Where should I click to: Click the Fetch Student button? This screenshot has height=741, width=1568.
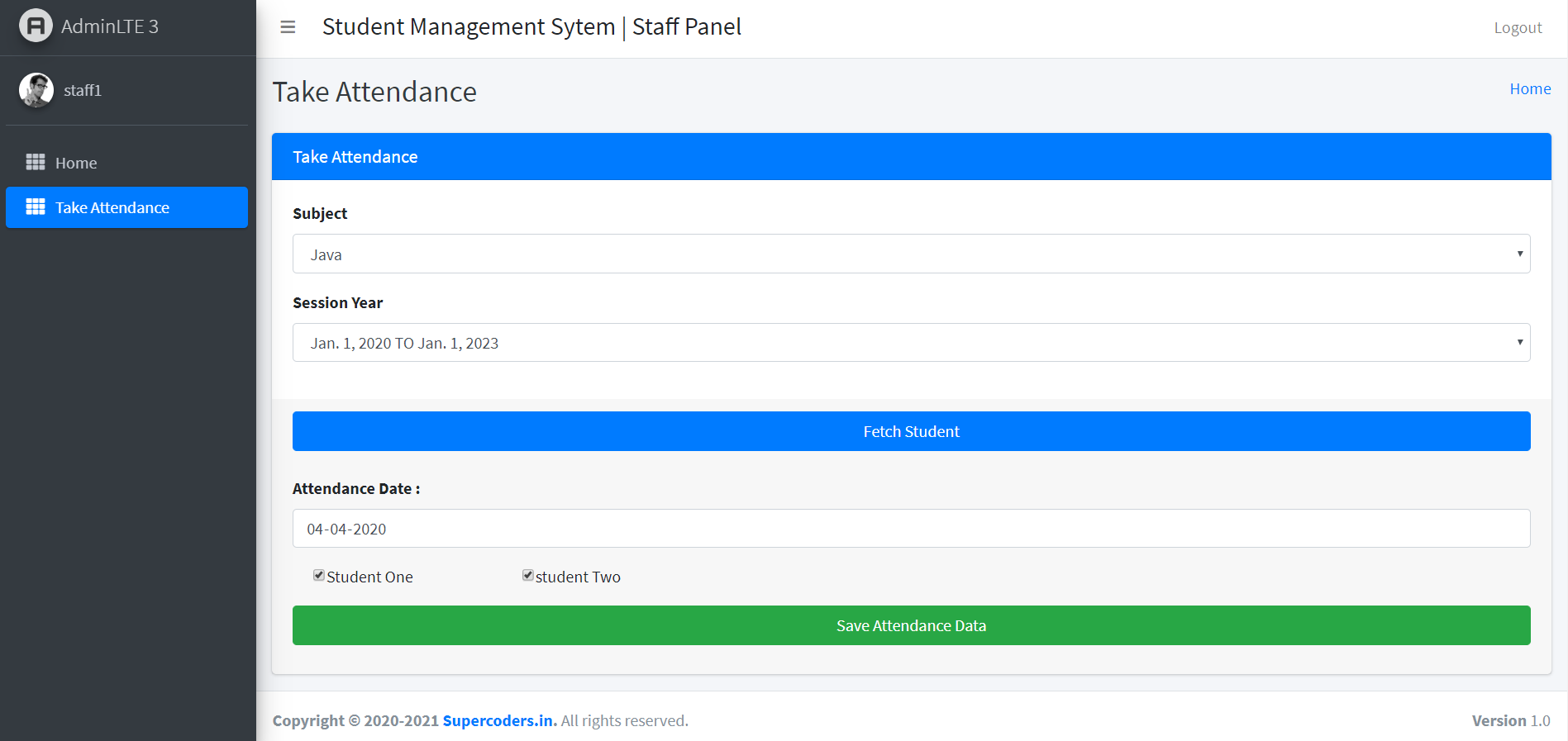(x=911, y=431)
